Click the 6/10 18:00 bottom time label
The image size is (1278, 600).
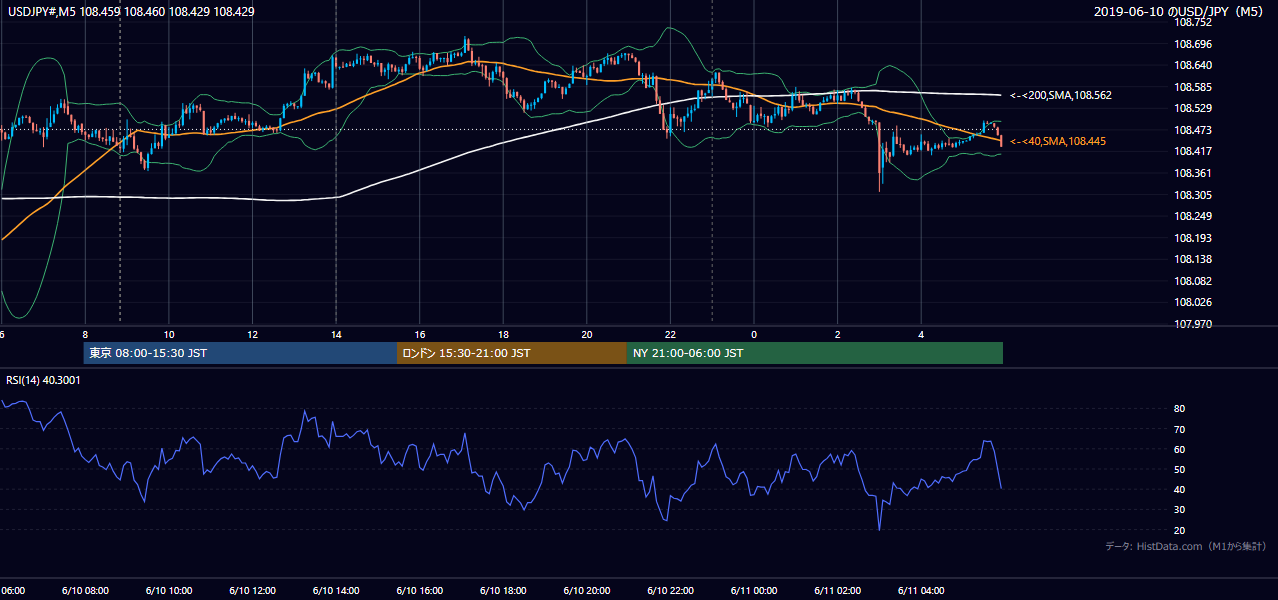coord(503,591)
